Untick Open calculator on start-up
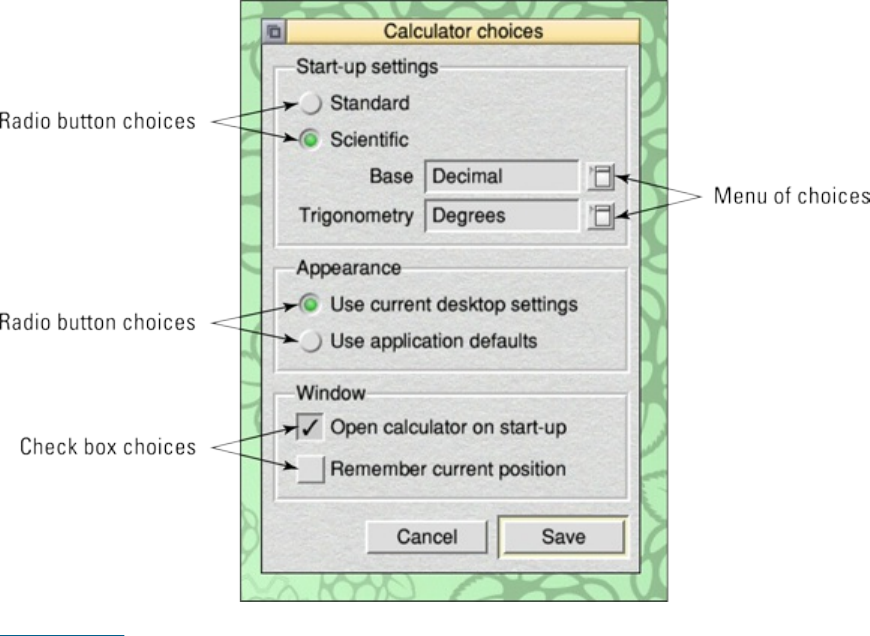The image size is (870, 636). pos(312,428)
